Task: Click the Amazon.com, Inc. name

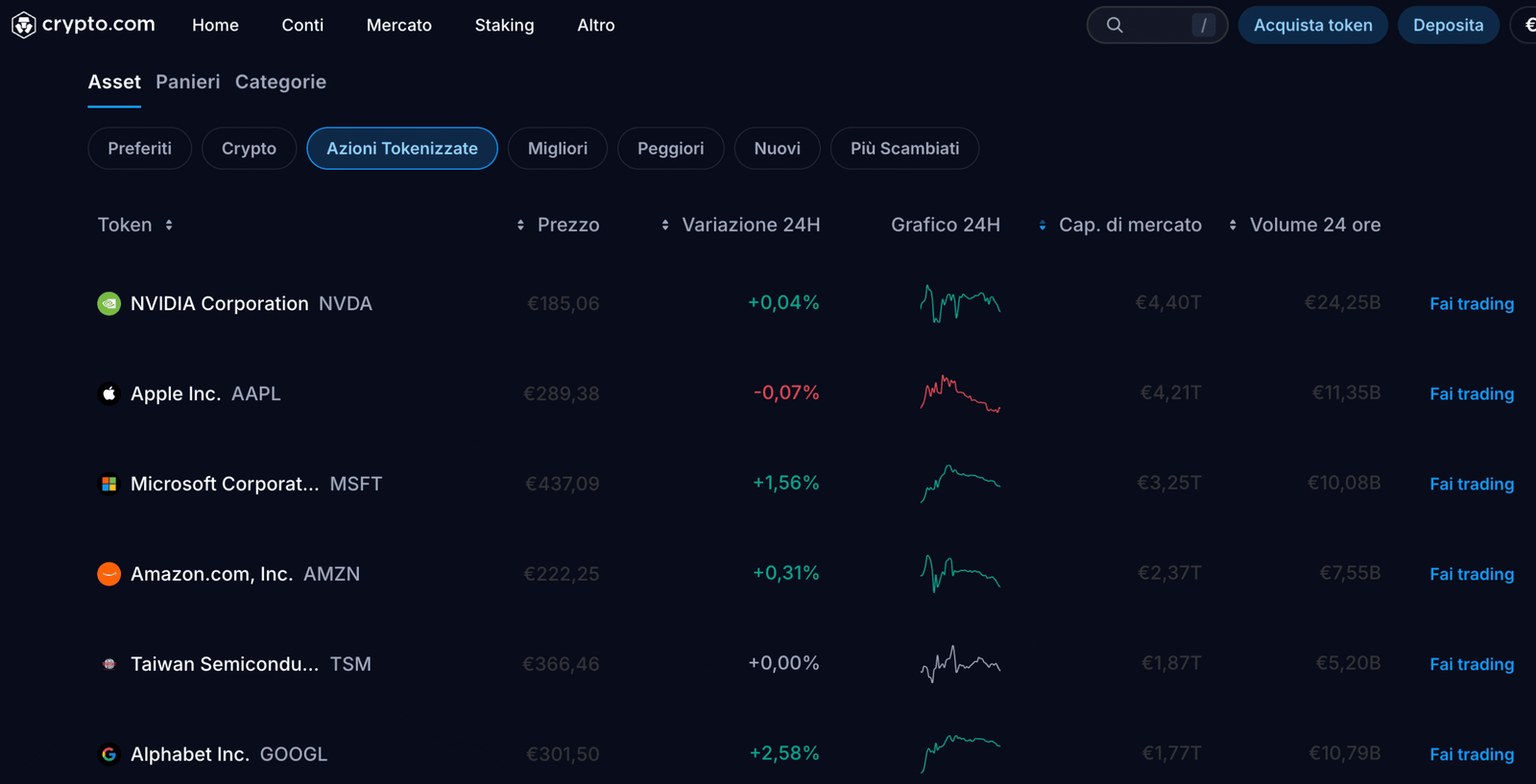Action: pyautogui.click(x=212, y=574)
